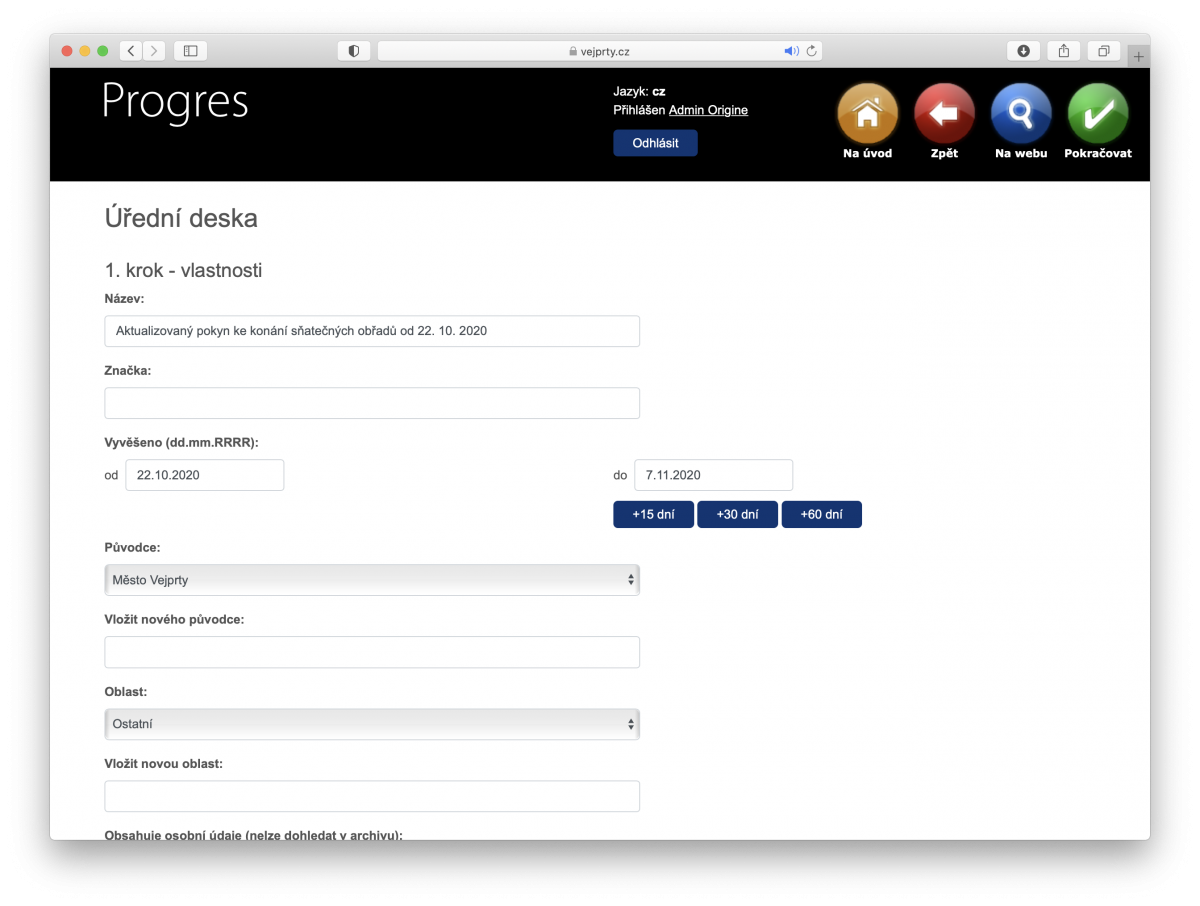Open Safari downloads icon
This screenshot has width=1200, height=906.
coord(1024,51)
